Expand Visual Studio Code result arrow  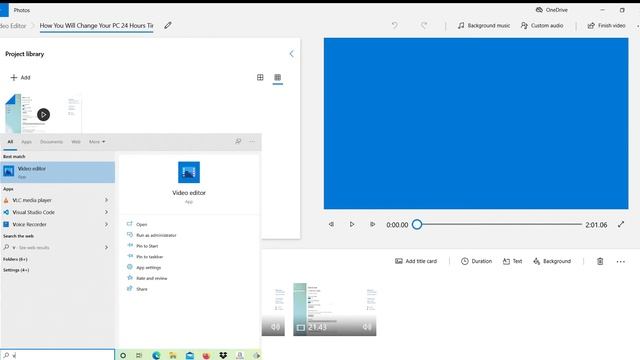coord(106,212)
